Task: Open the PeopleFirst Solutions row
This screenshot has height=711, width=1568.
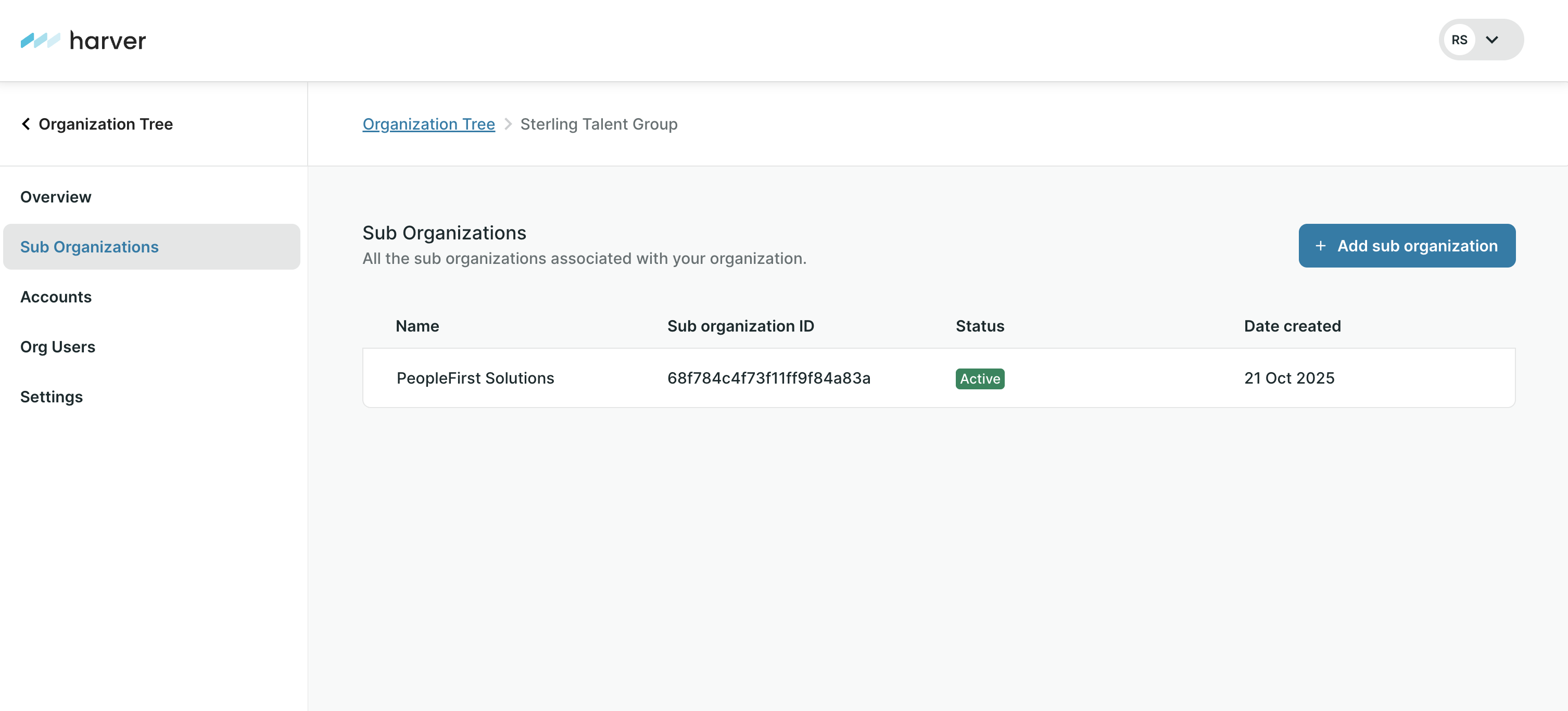Action: (475, 378)
